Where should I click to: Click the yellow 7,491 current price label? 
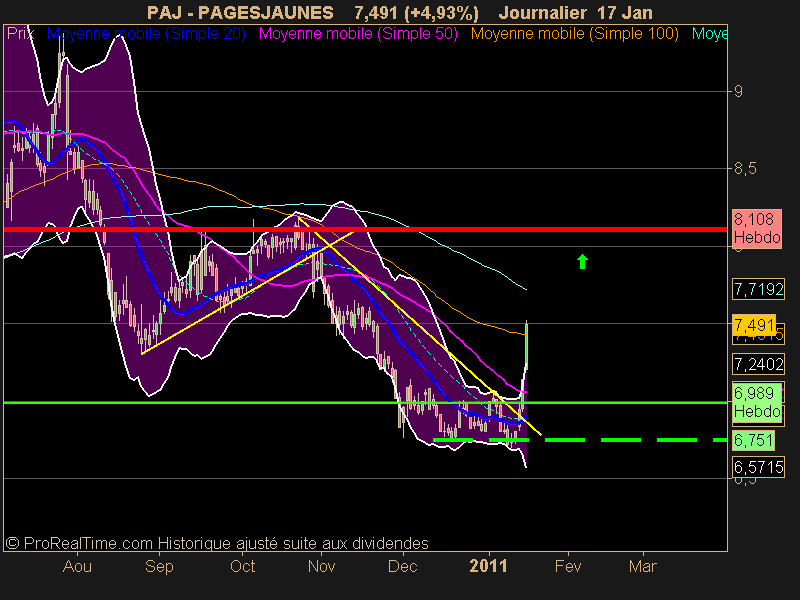point(754,324)
